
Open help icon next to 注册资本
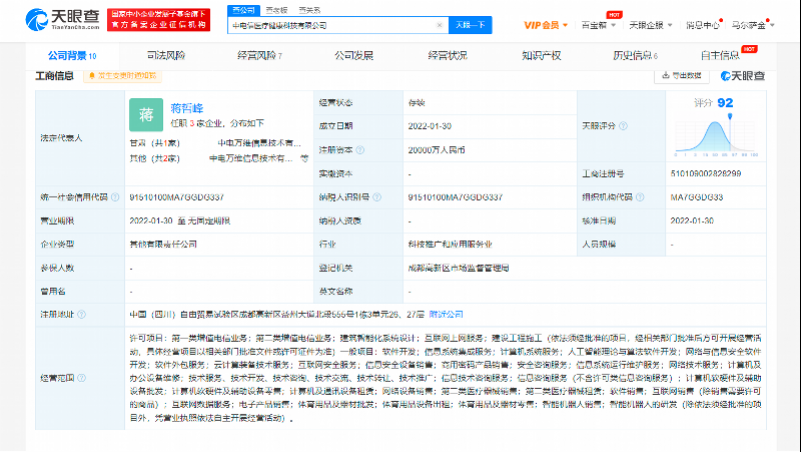coord(360,150)
